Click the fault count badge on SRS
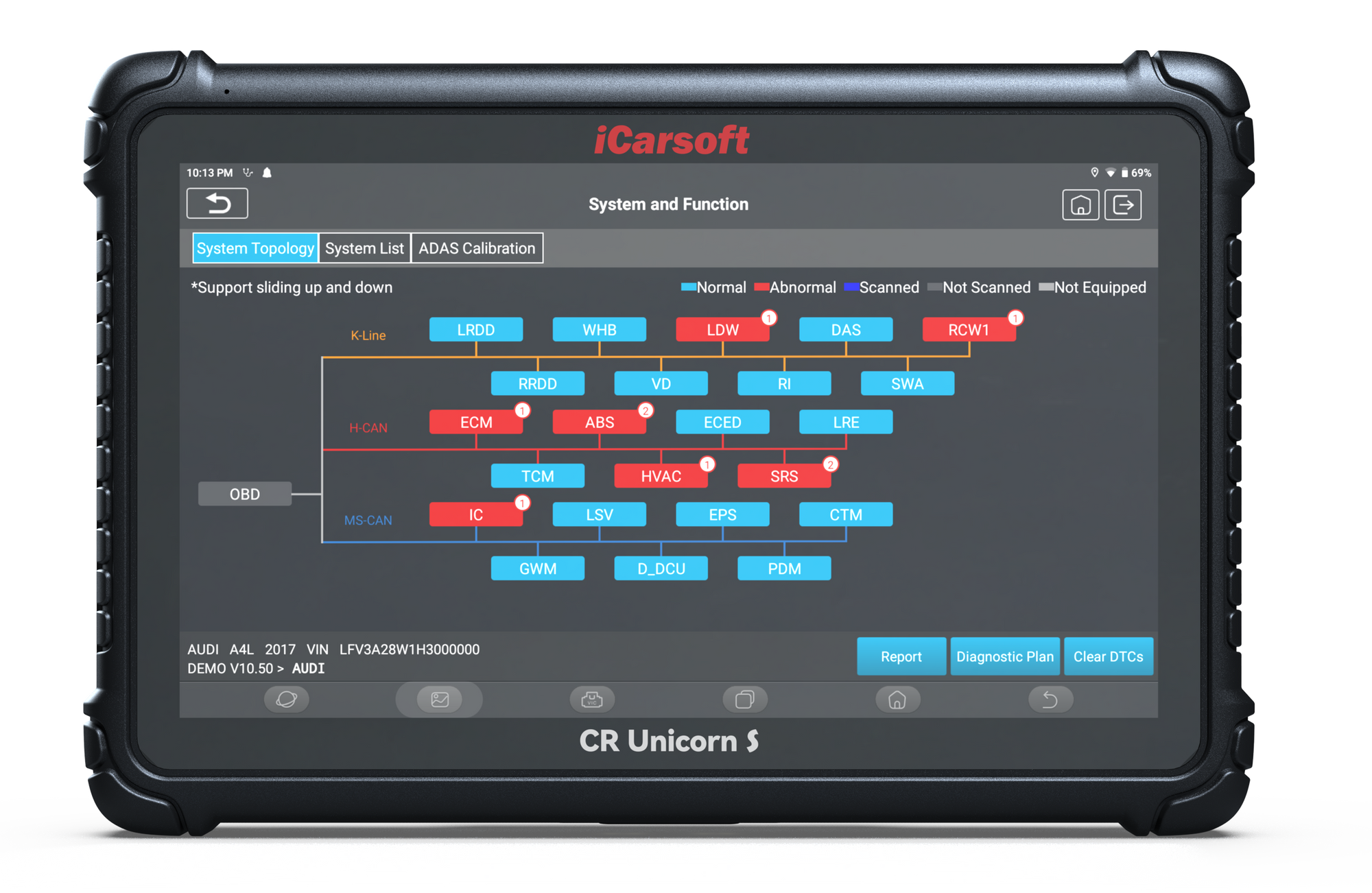This screenshot has height=893, width=1372. tap(830, 464)
